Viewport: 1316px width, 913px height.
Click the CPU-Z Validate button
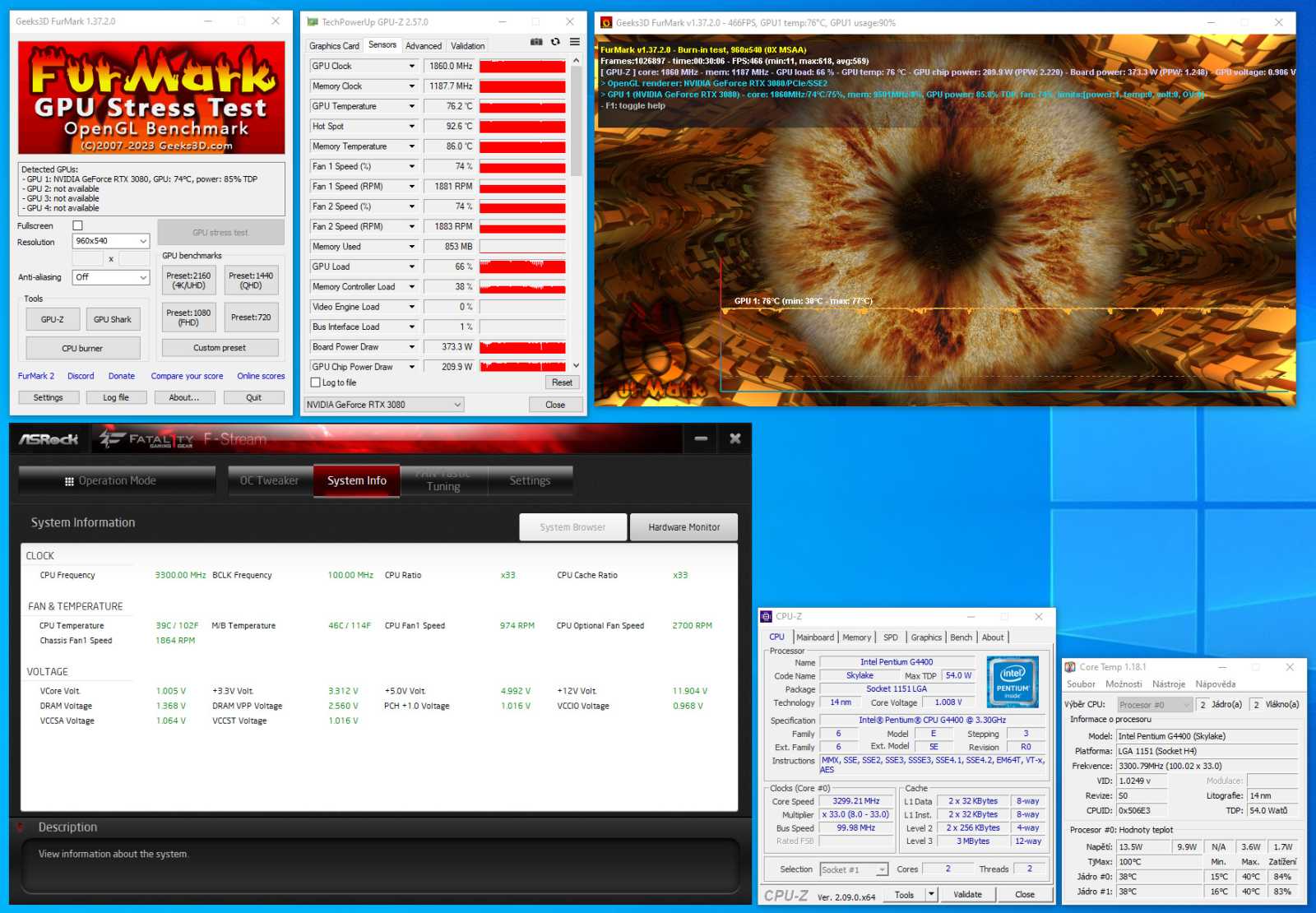tap(967, 894)
